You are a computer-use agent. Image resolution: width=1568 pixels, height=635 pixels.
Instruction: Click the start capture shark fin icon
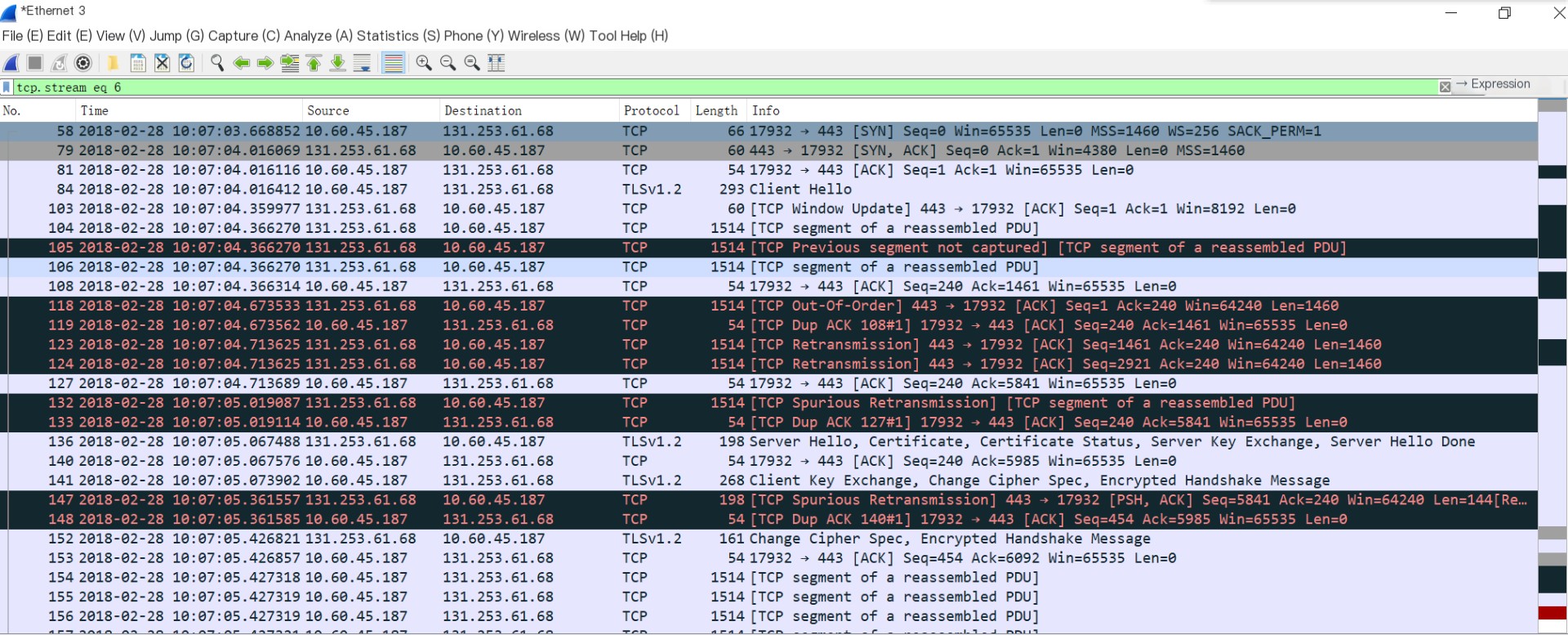tap(11, 63)
